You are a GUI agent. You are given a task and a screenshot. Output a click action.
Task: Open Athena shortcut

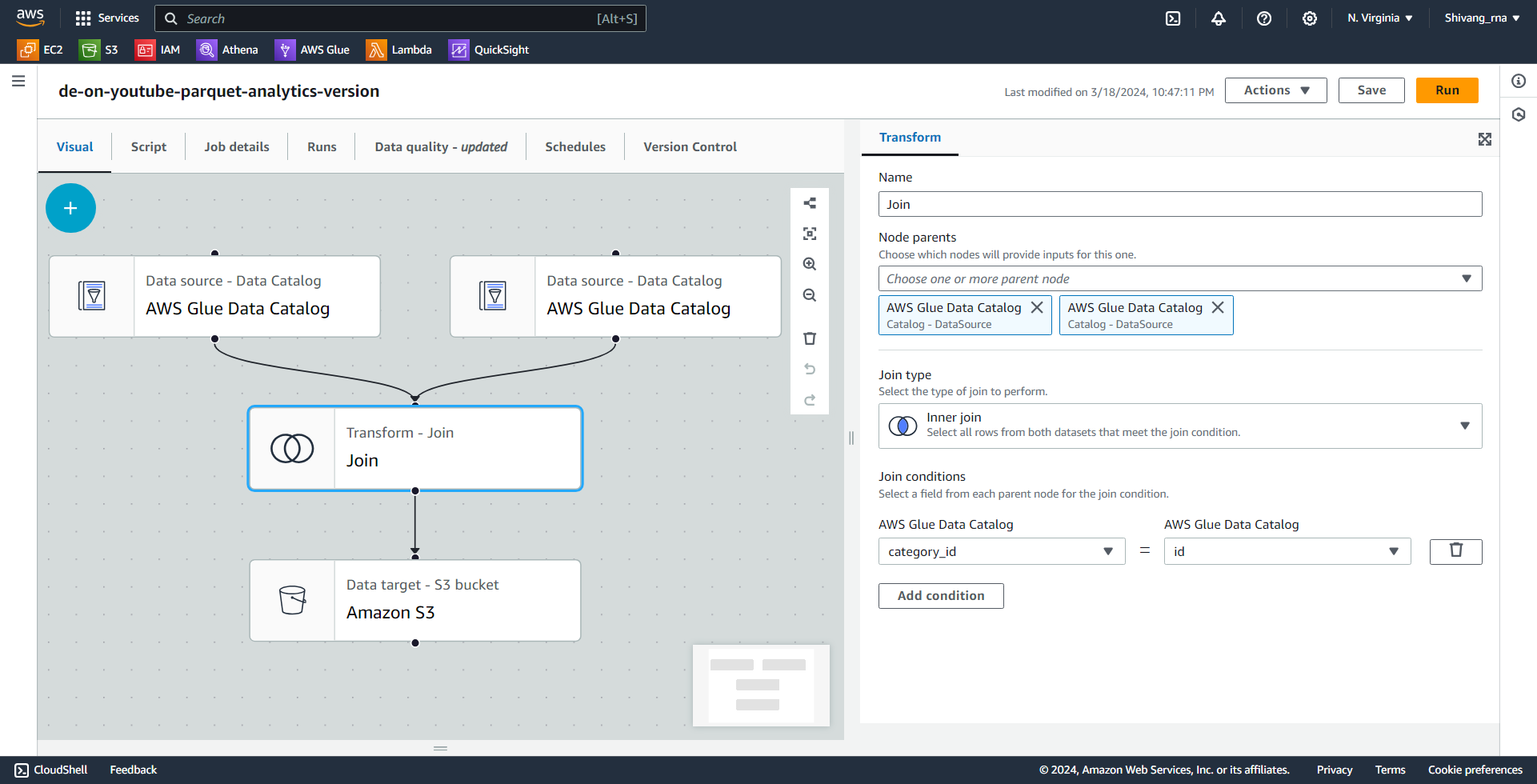[x=228, y=50]
